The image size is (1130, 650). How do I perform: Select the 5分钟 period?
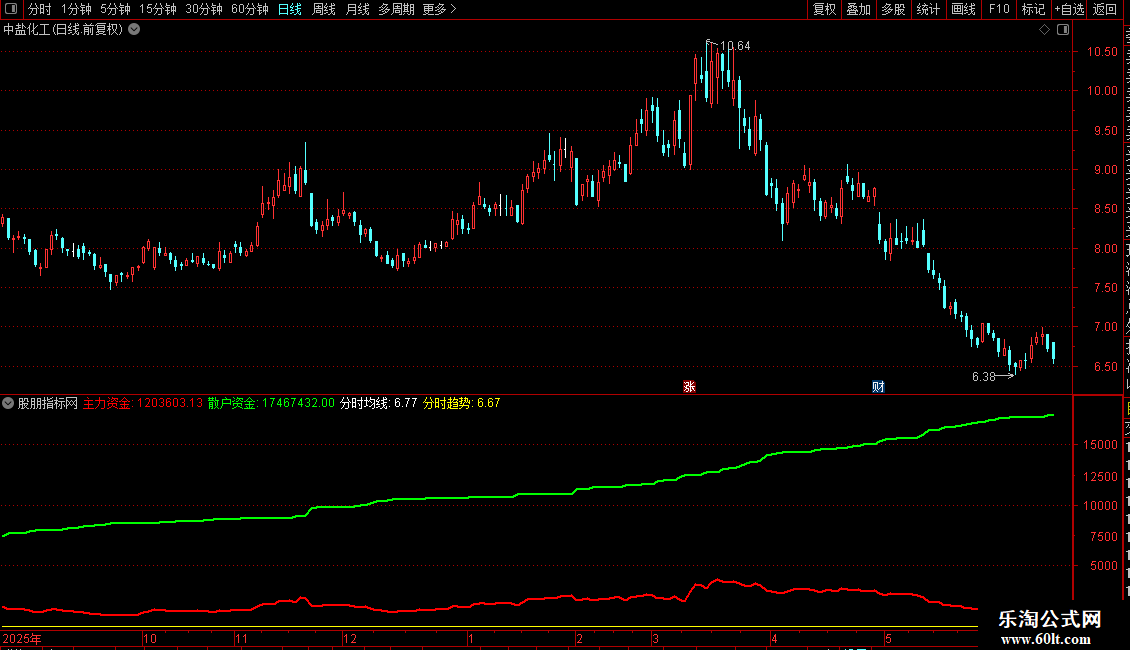point(115,9)
